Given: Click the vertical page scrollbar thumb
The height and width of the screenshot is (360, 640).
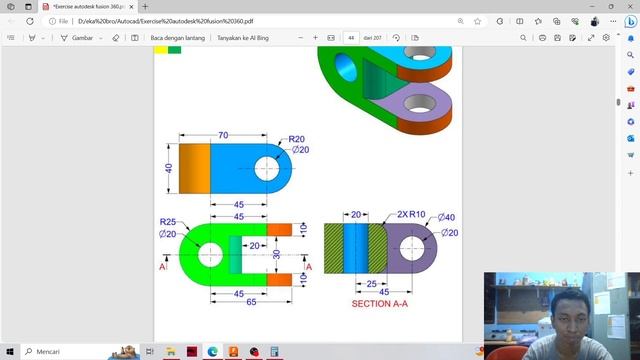Looking at the screenshot, I should point(618,102).
